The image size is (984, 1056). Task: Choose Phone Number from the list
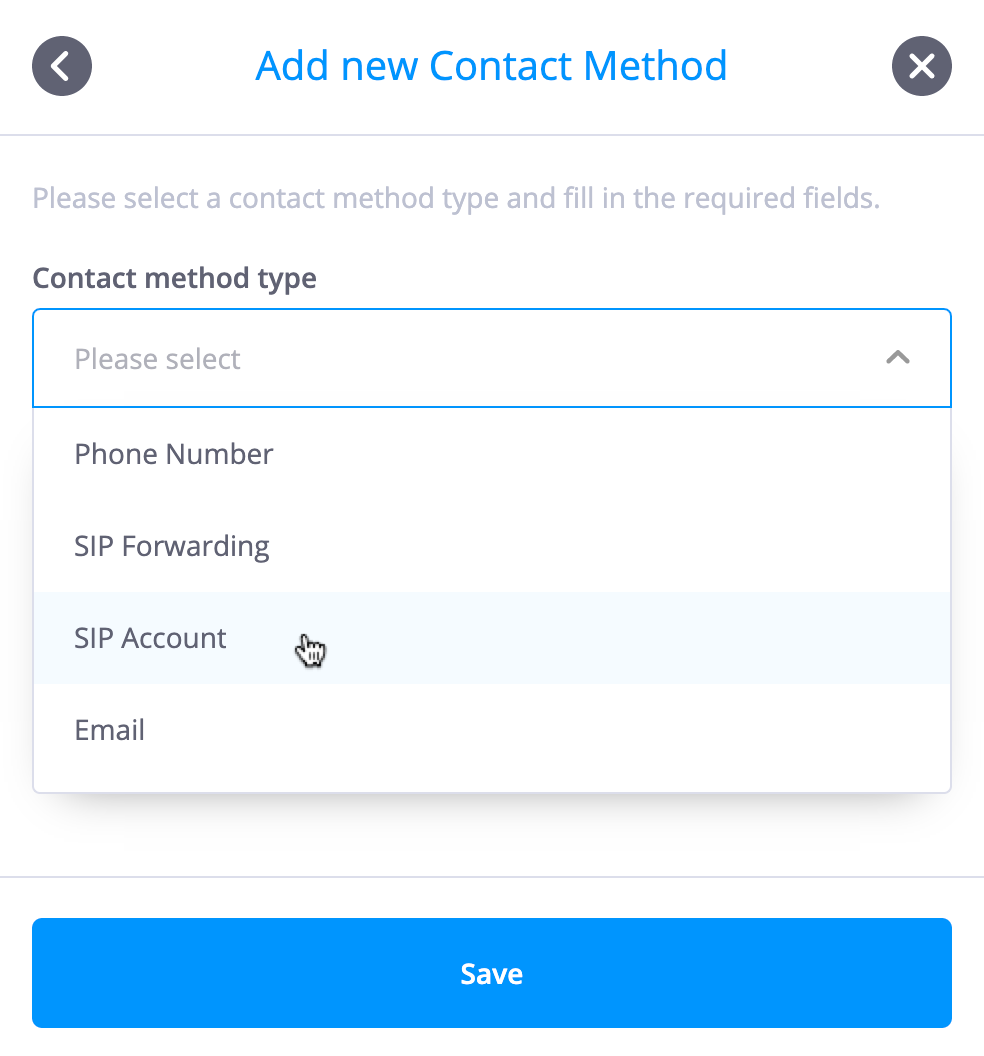[492, 454]
